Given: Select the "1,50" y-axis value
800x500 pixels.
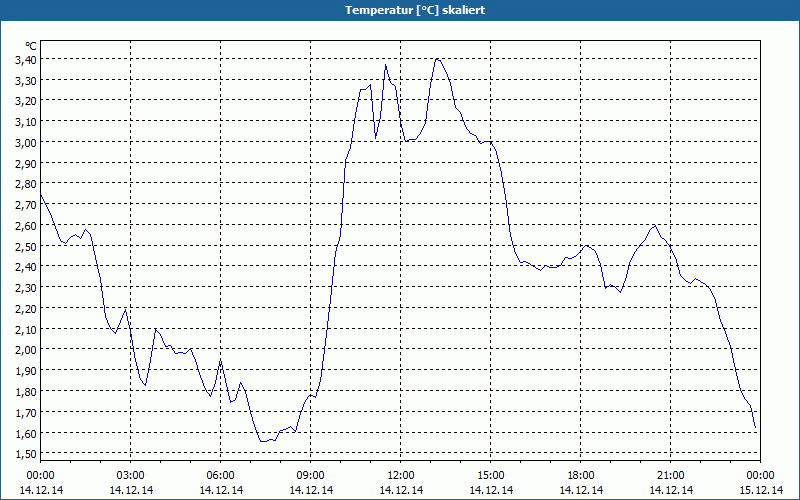Looking at the screenshot, I should pos(26,454).
